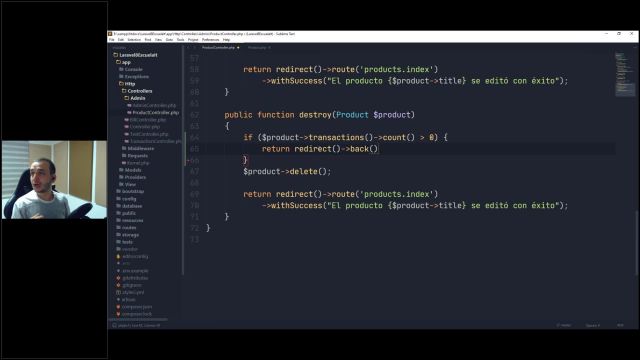Expand the resources folder
The height and width of the screenshot is (360, 640).
pyautogui.click(x=130, y=220)
